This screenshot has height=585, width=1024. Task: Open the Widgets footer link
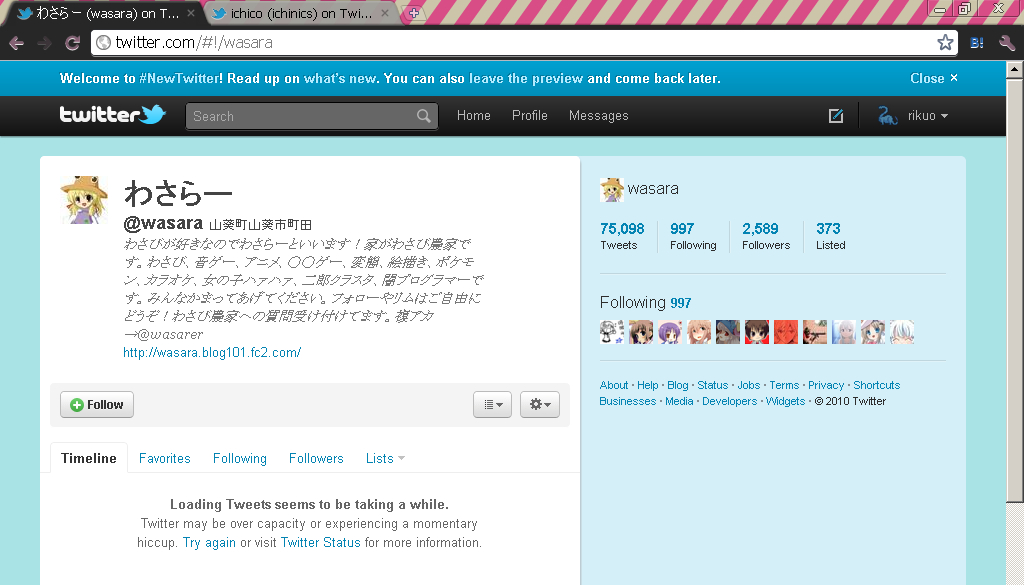(x=785, y=401)
